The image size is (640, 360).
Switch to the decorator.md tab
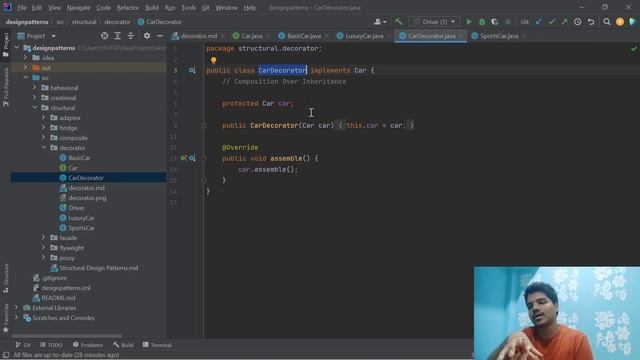pyautogui.click(x=198, y=36)
